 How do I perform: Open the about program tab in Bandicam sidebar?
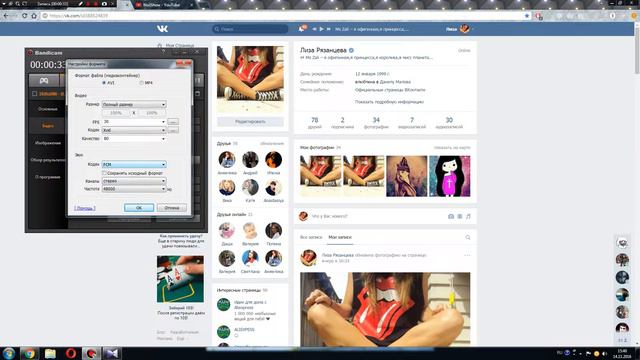point(48,177)
